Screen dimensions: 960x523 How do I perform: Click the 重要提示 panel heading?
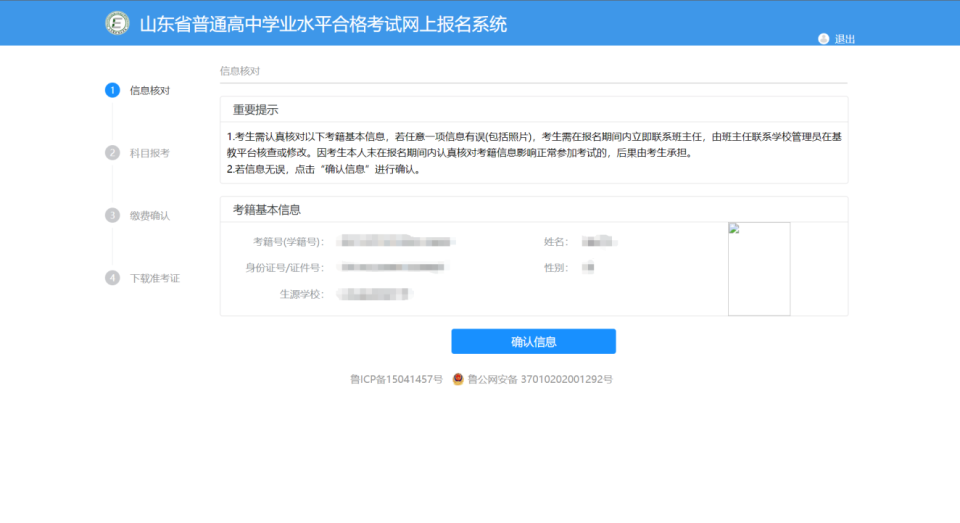255,110
